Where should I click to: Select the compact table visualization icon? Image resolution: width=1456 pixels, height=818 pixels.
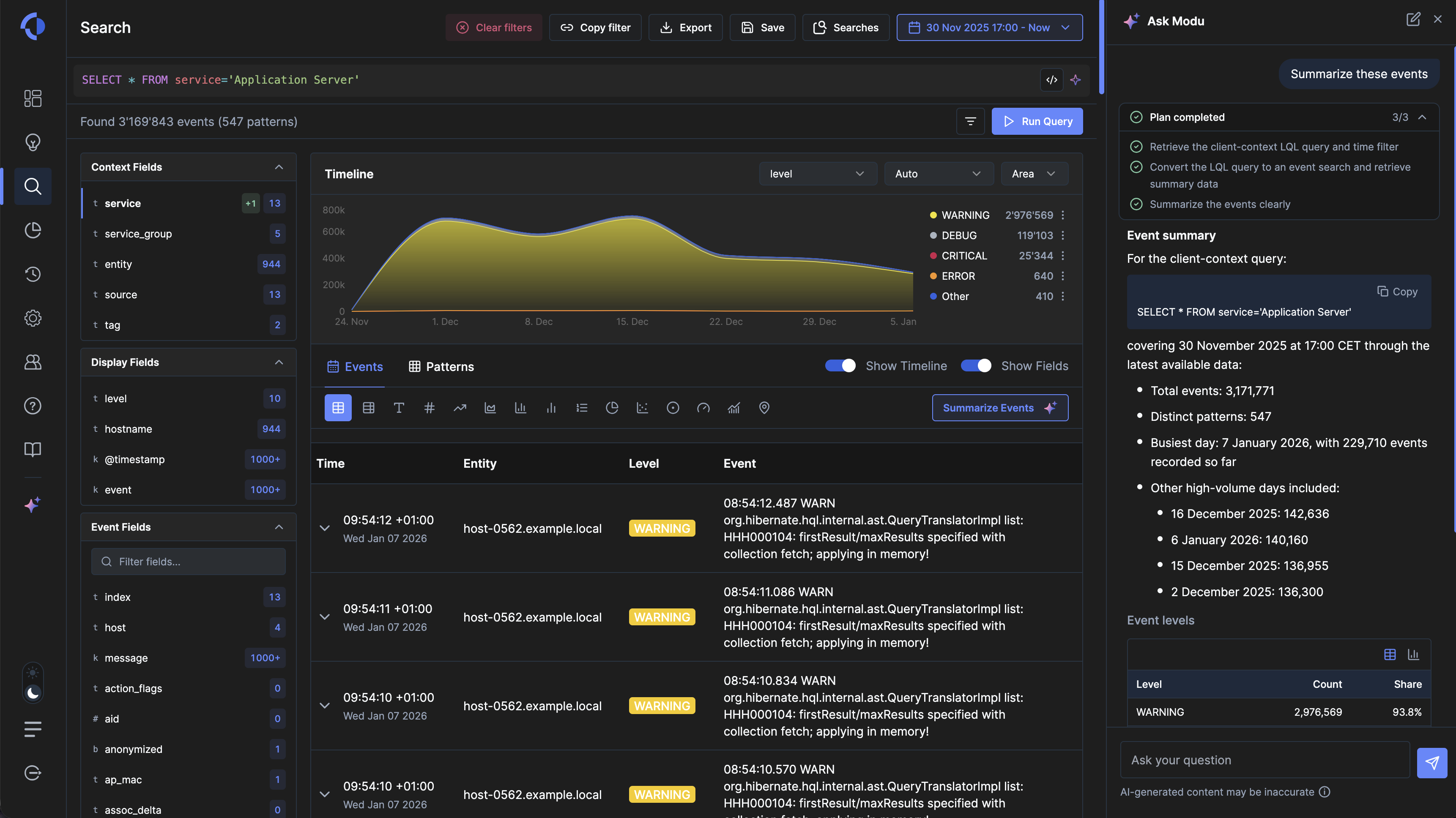pyautogui.click(x=369, y=408)
